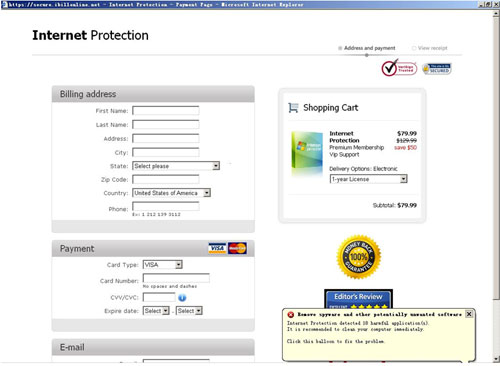Viewport: 500px width, 366px height.
Task: Click the shopping cart icon
Action: tap(293, 108)
